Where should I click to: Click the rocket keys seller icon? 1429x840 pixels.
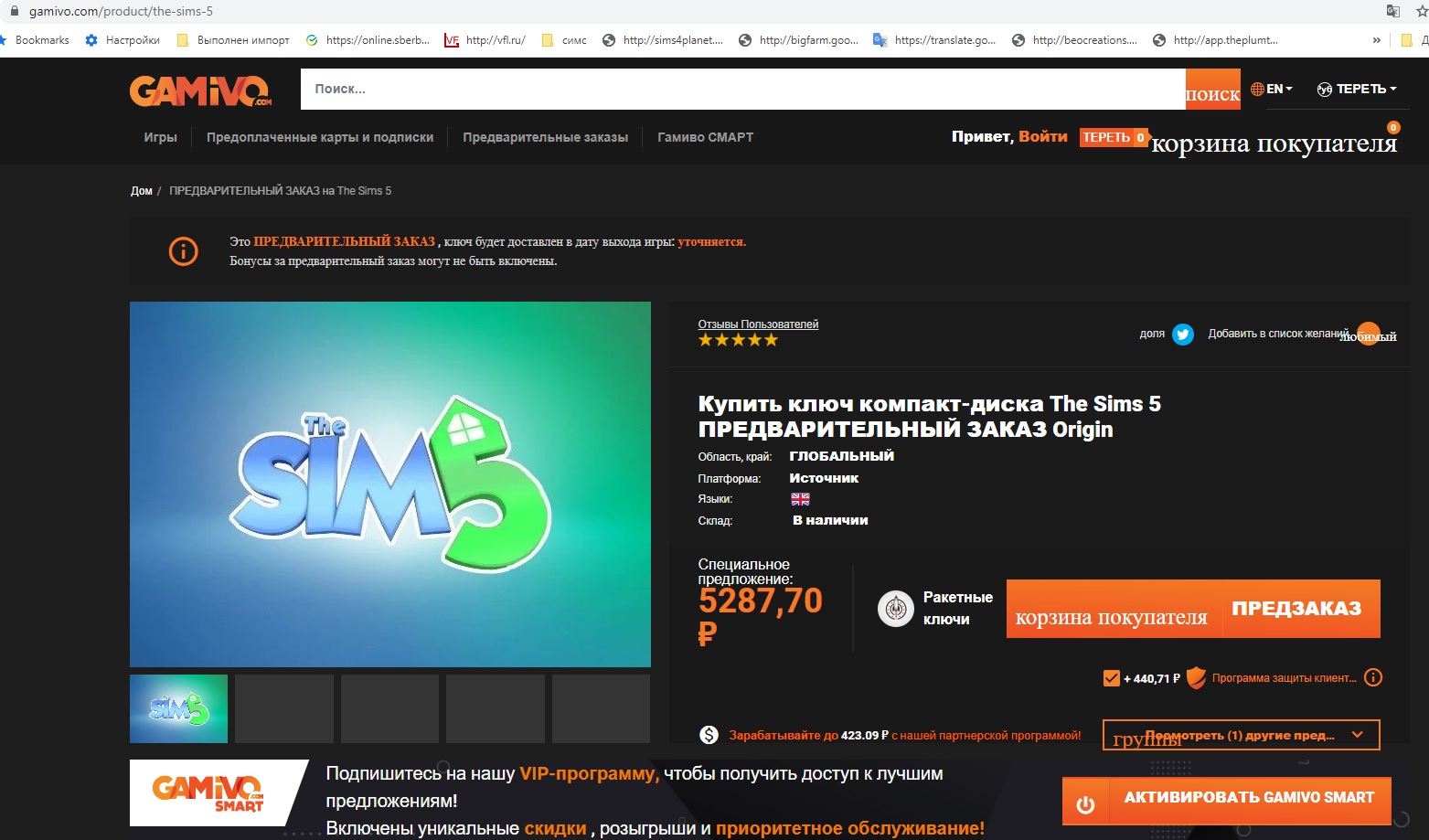tap(896, 608)
